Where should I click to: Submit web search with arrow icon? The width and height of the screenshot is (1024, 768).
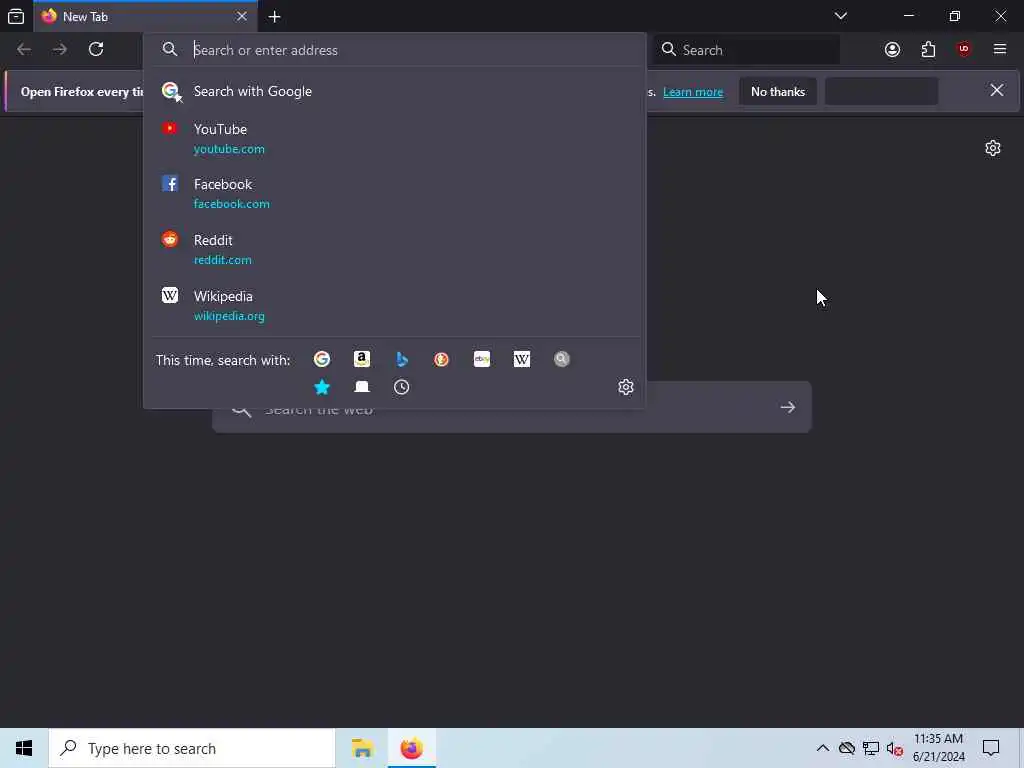click(788, 408)
